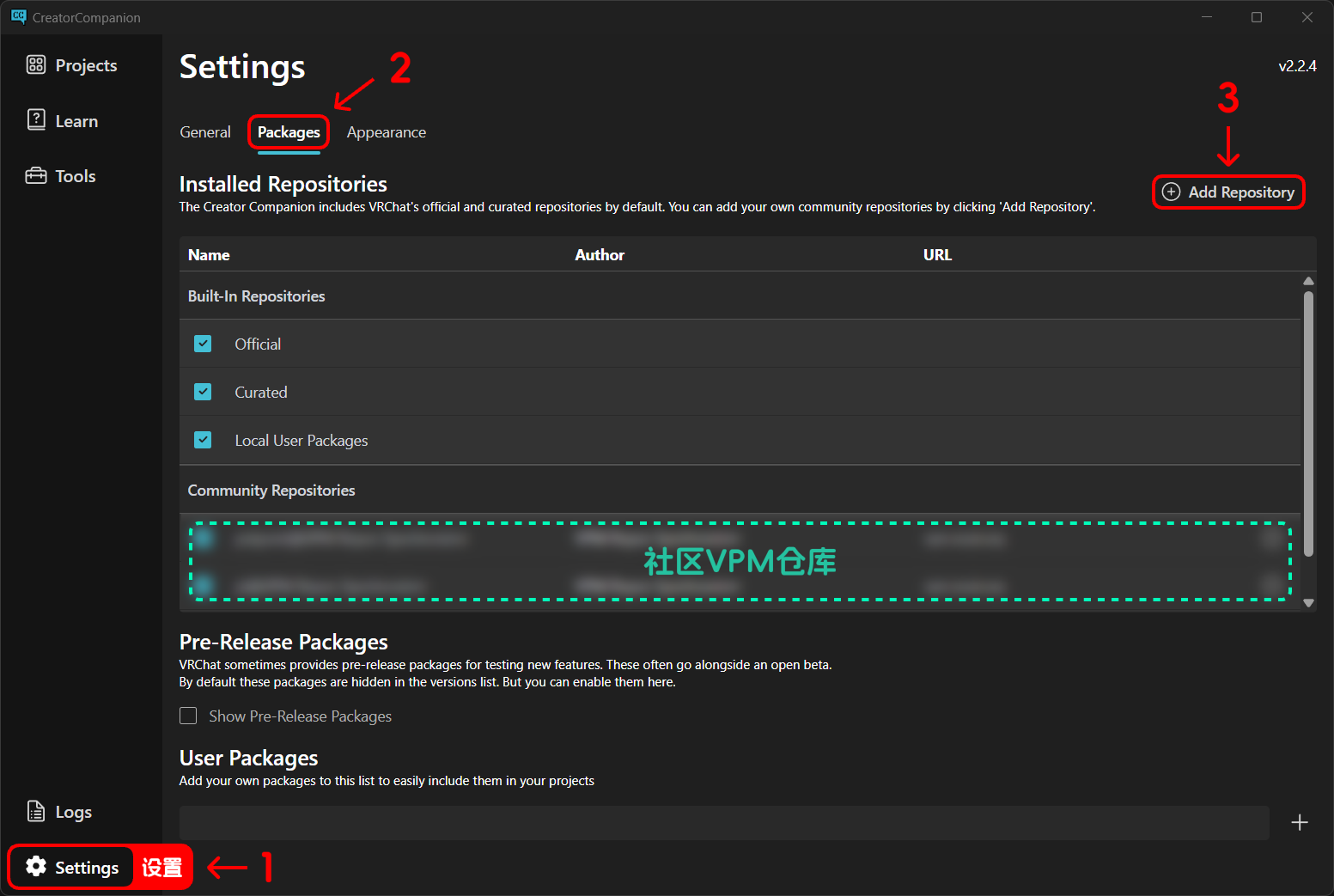The height and width of the screenshot is (896, 1334).
Task: Click the CreatorCompanion app icon in the title bar
Action: click(x=18, y=17)
